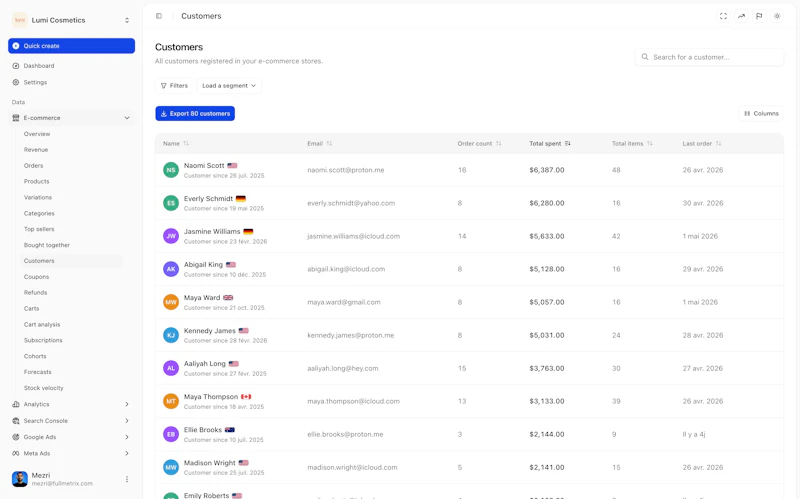Click the Lumi Cosmetics logo icon

[20, 20]
